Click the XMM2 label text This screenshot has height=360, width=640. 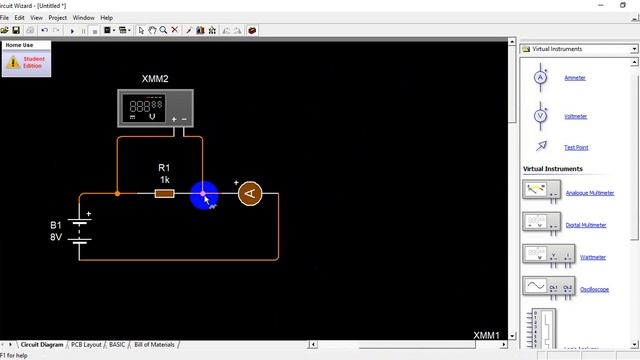click(x=155, y=79)
